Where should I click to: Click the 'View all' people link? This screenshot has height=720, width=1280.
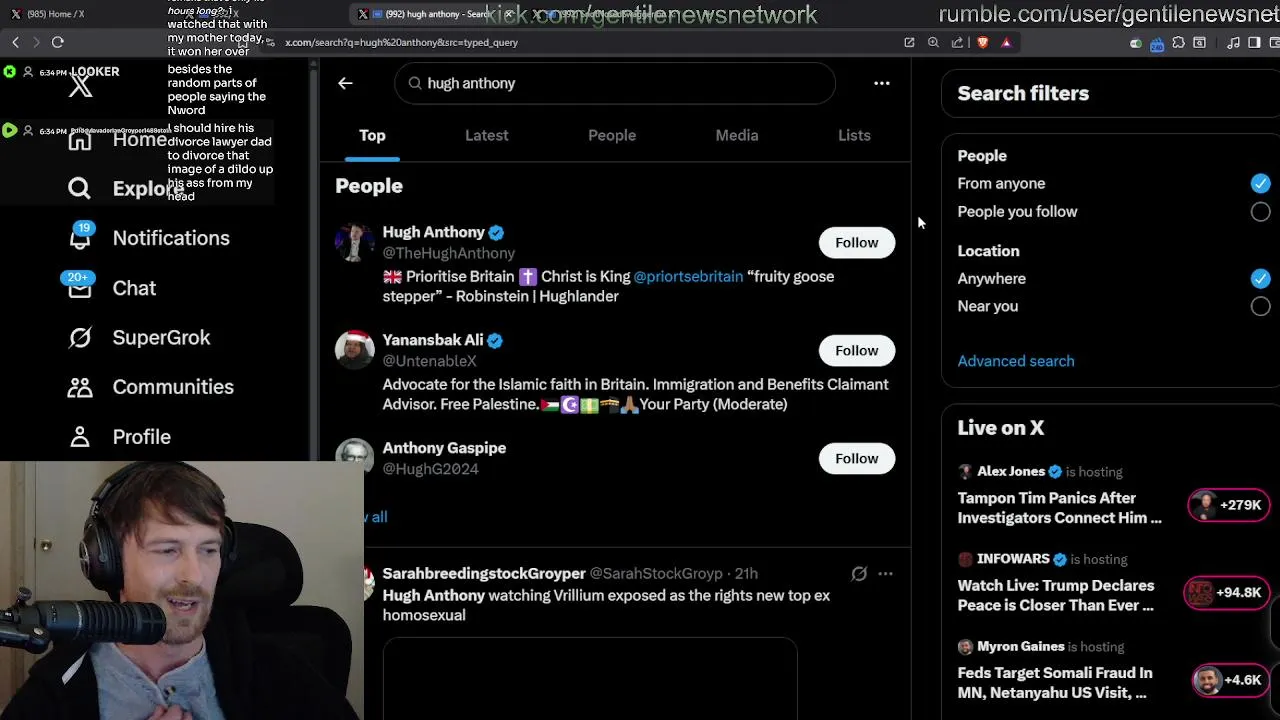click(x=376, y=517)
